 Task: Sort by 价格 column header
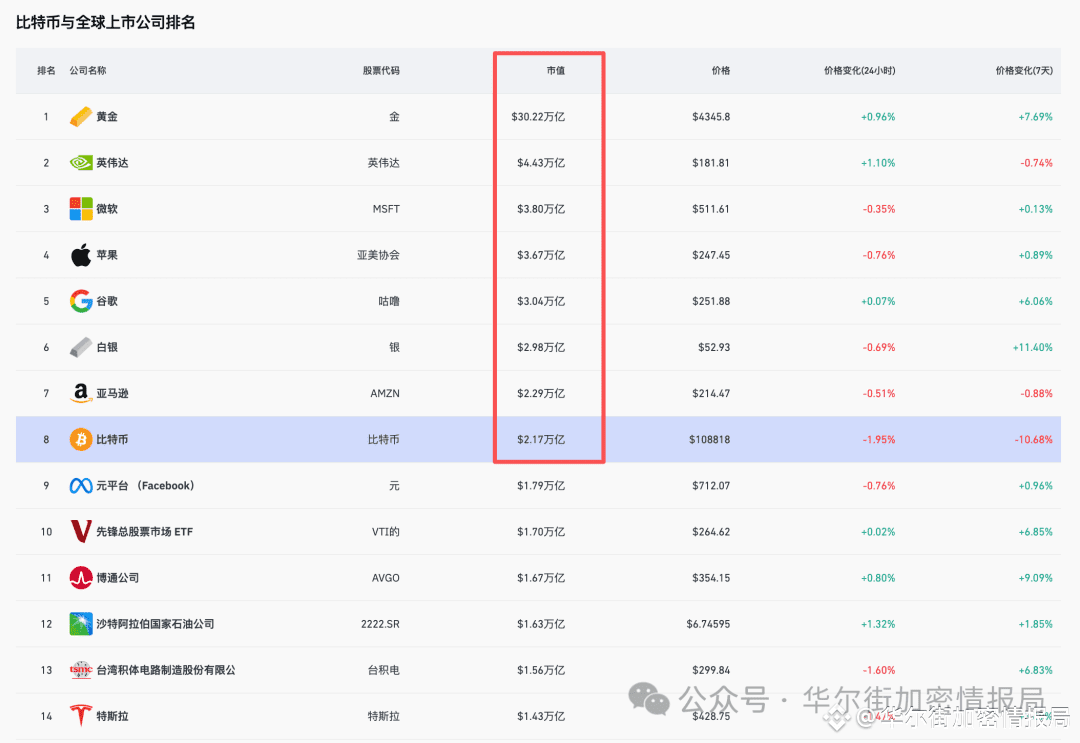pyautogui.click(x=720, y=71)
